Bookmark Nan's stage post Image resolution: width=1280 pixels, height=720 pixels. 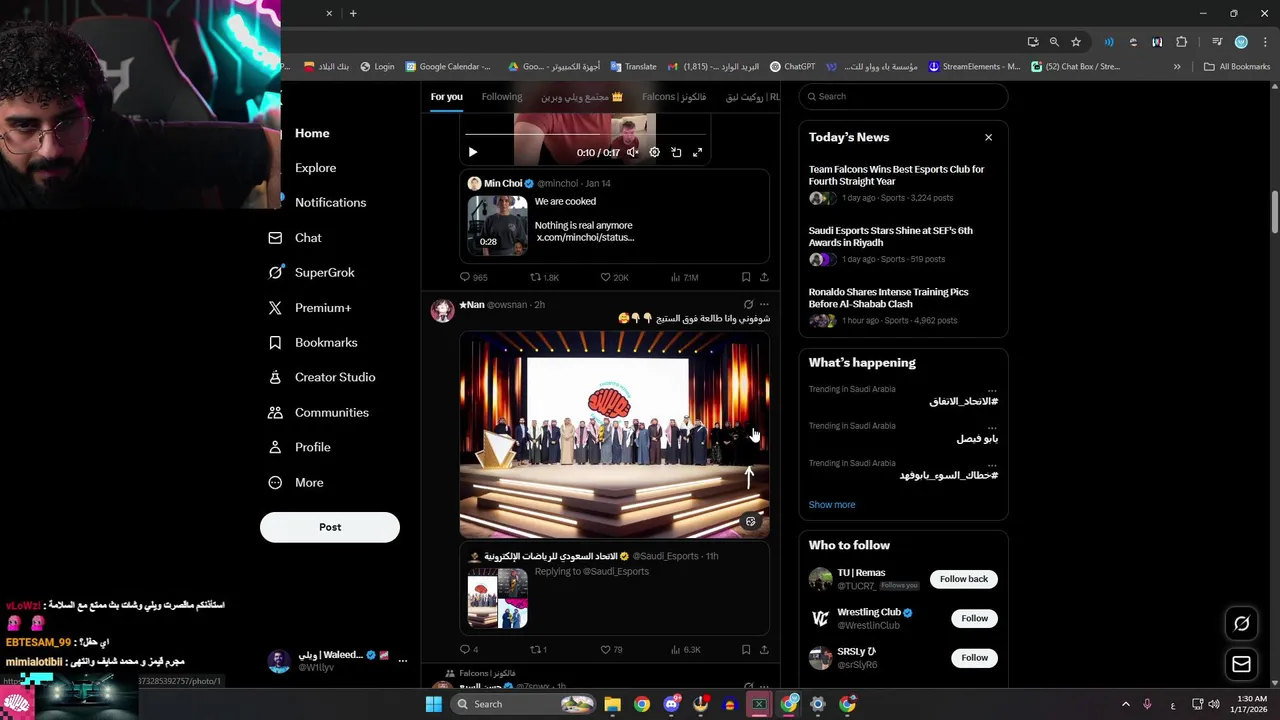(746, 649)
